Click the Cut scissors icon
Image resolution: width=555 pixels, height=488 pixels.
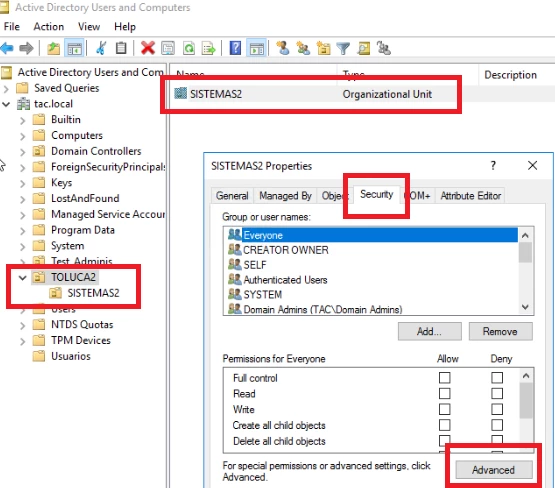(101, 48)
